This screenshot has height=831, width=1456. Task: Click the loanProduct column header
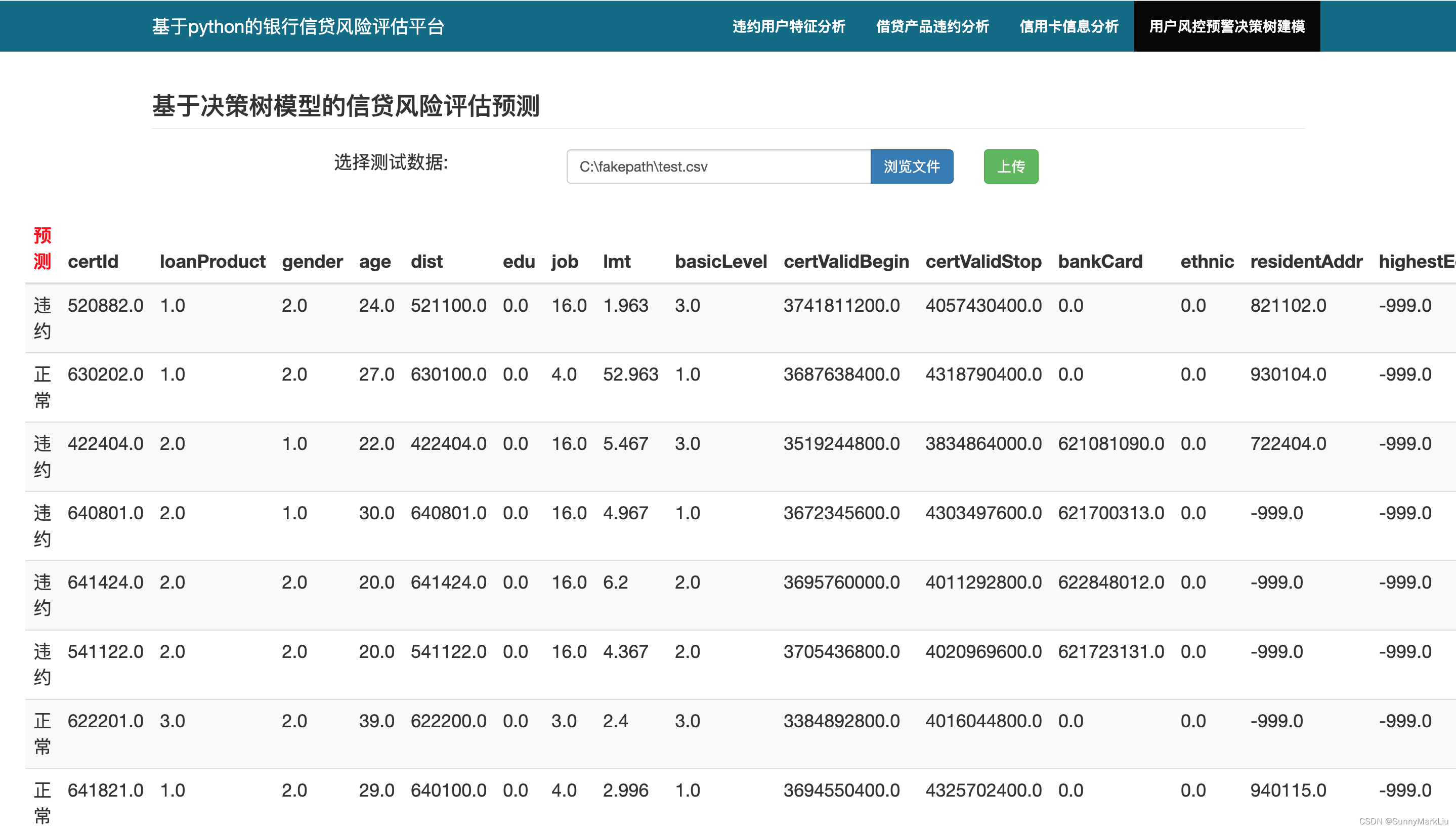(212, 262)
